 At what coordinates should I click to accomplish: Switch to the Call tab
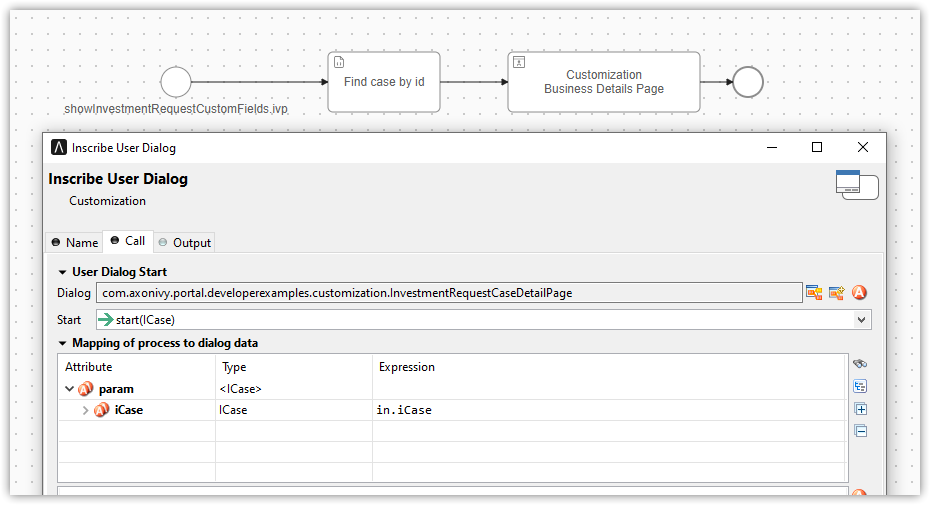coord(128,241)
